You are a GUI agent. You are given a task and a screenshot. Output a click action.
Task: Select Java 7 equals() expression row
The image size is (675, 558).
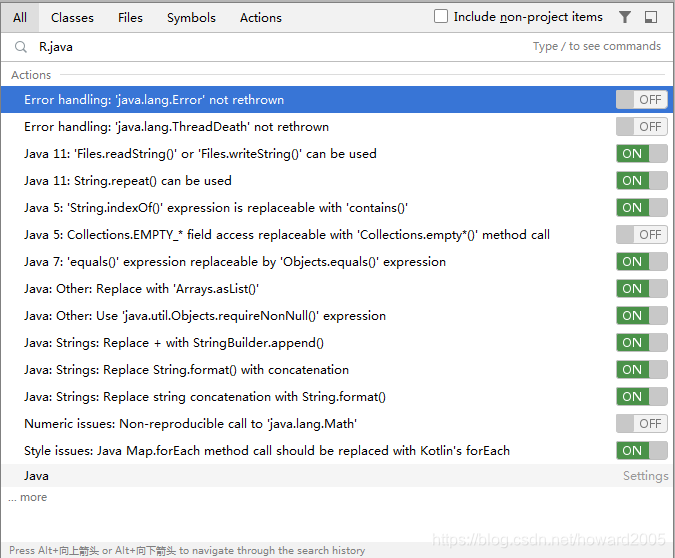337,261
